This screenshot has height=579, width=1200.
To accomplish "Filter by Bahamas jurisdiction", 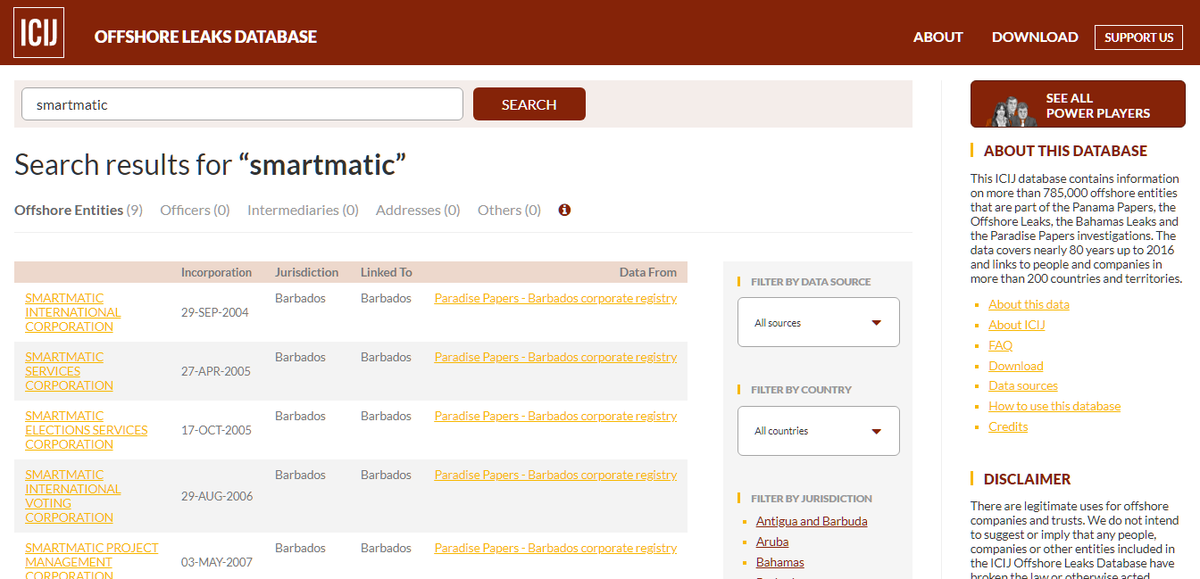I will pyautogui.click(x=780, y=563).
